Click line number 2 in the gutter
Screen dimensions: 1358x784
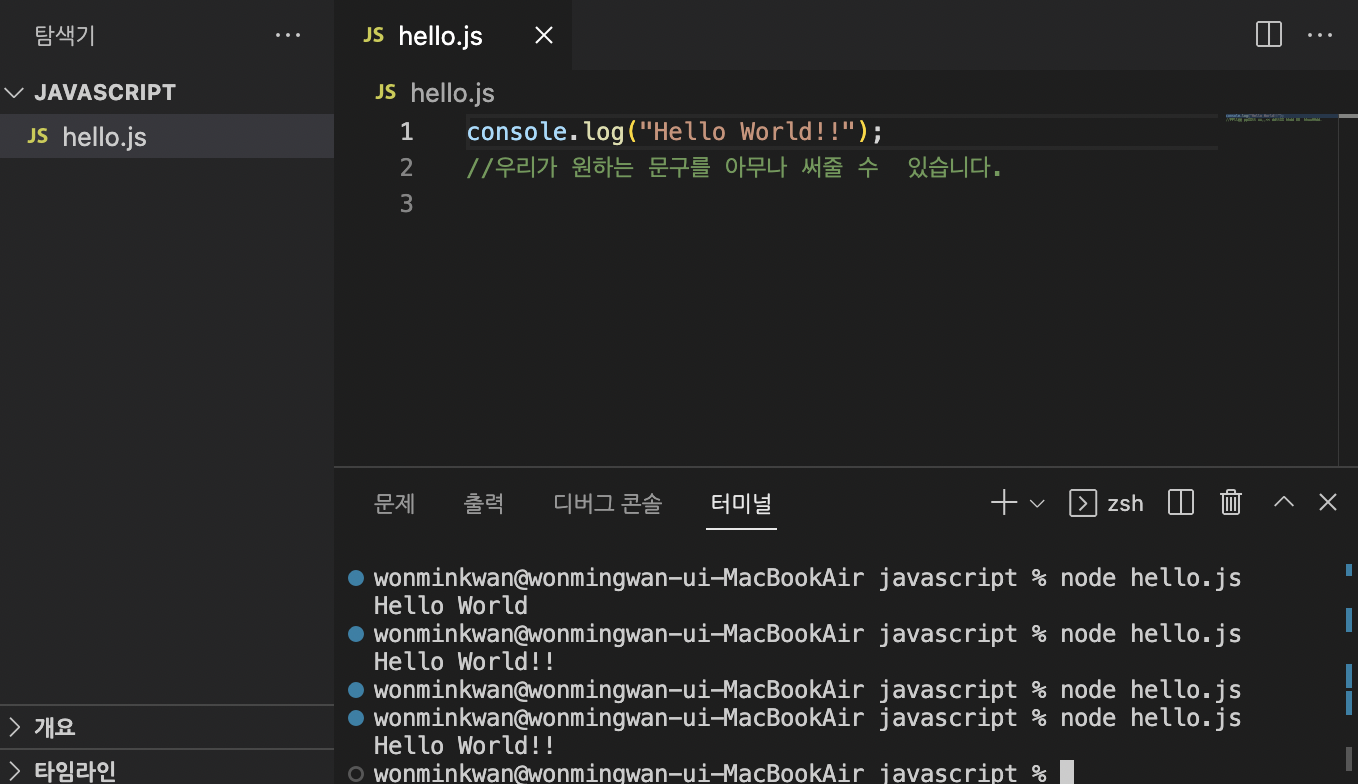pos(406,167)
